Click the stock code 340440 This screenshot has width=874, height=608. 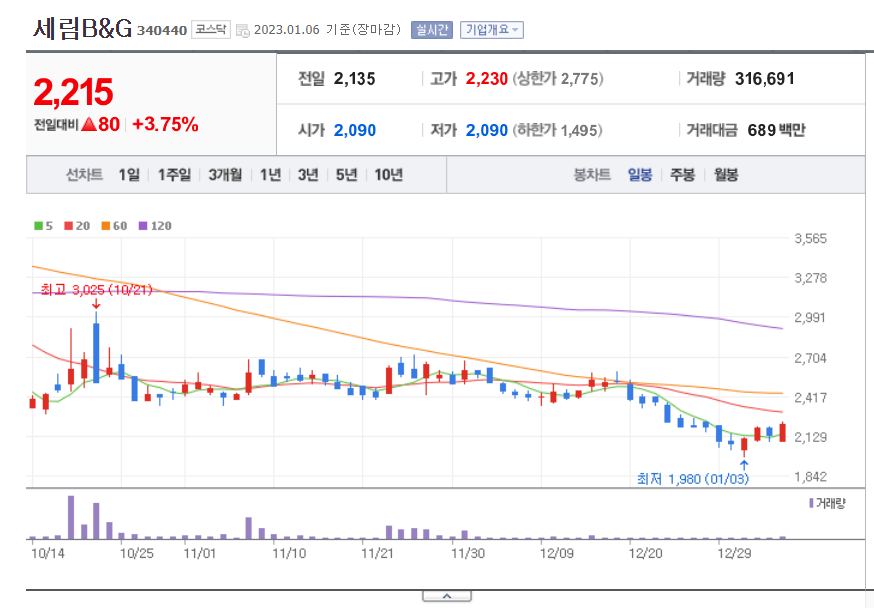[x=162, y=31]
